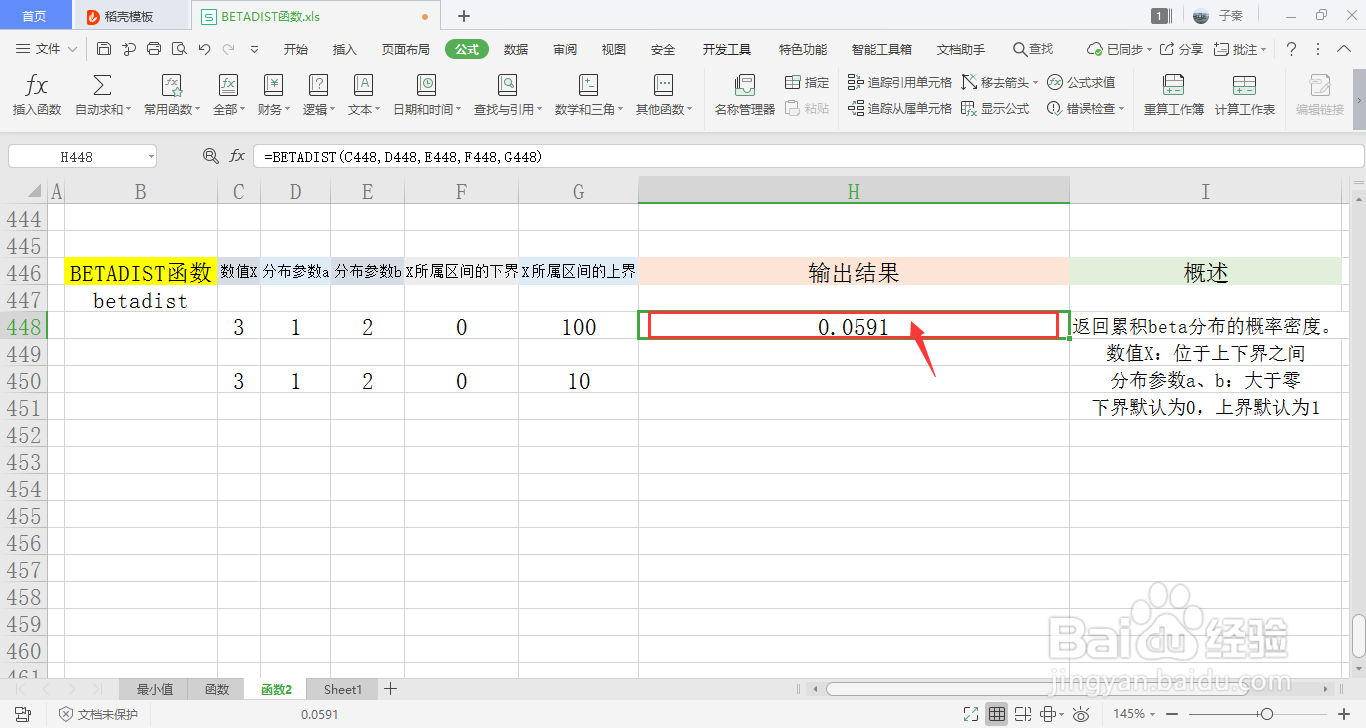This screenshot has width=1366, height=728.
Task: Toggle eye protection mode icon
Action: (x=1081, y=714)
